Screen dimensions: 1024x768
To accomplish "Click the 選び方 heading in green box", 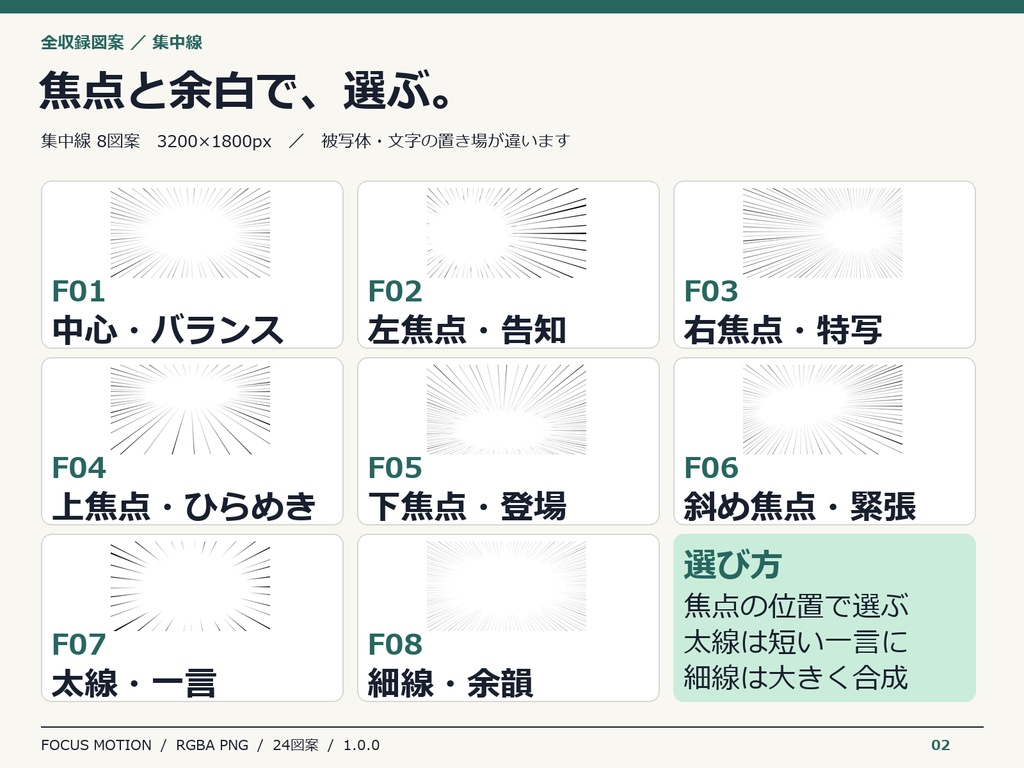I will click(x=732, y=565).
